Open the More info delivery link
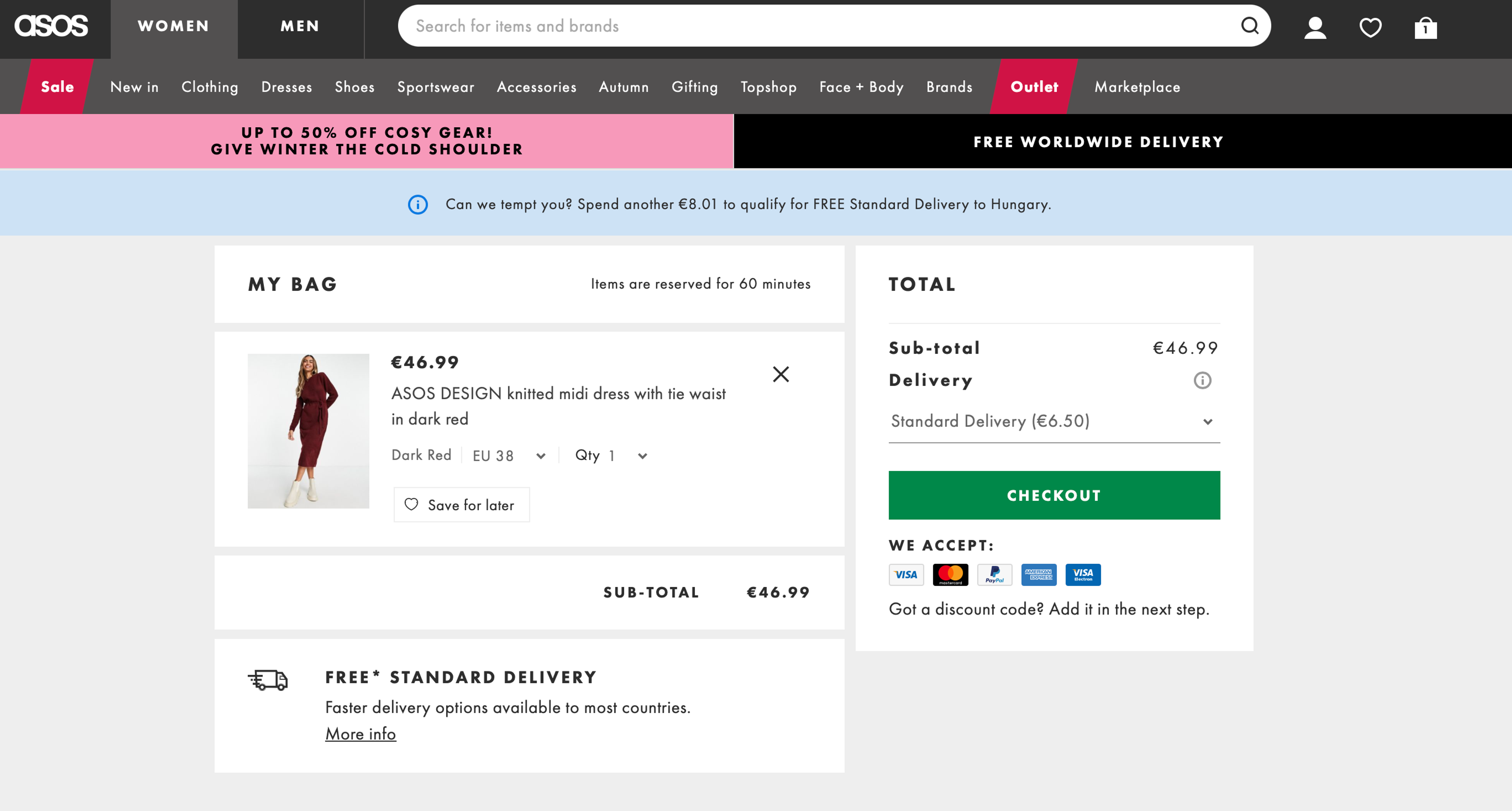 [360, 733]
